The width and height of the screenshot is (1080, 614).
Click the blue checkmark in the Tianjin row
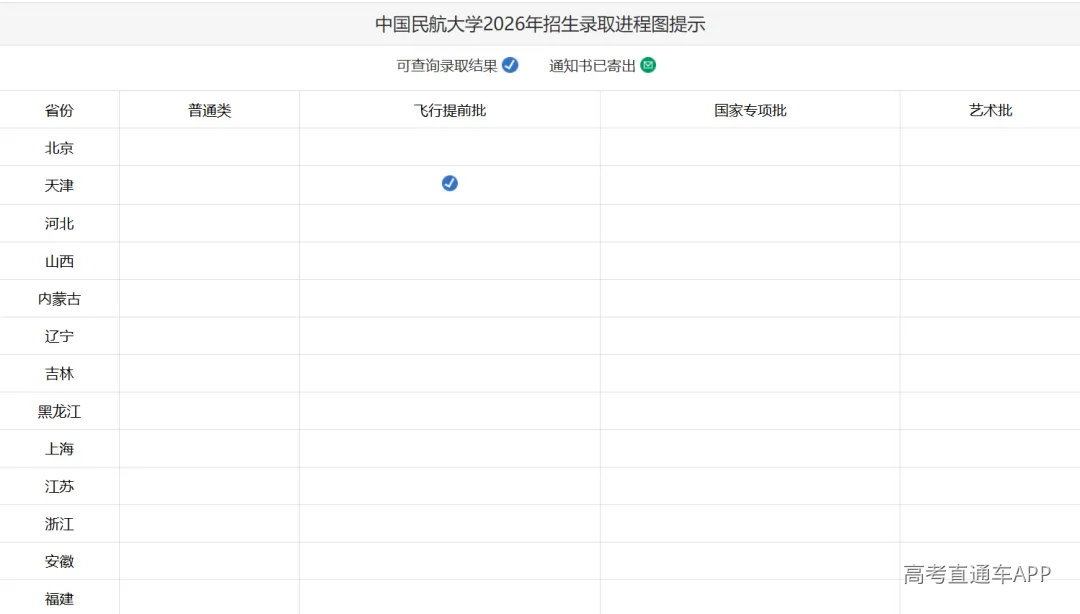click(x=450, y=183)
